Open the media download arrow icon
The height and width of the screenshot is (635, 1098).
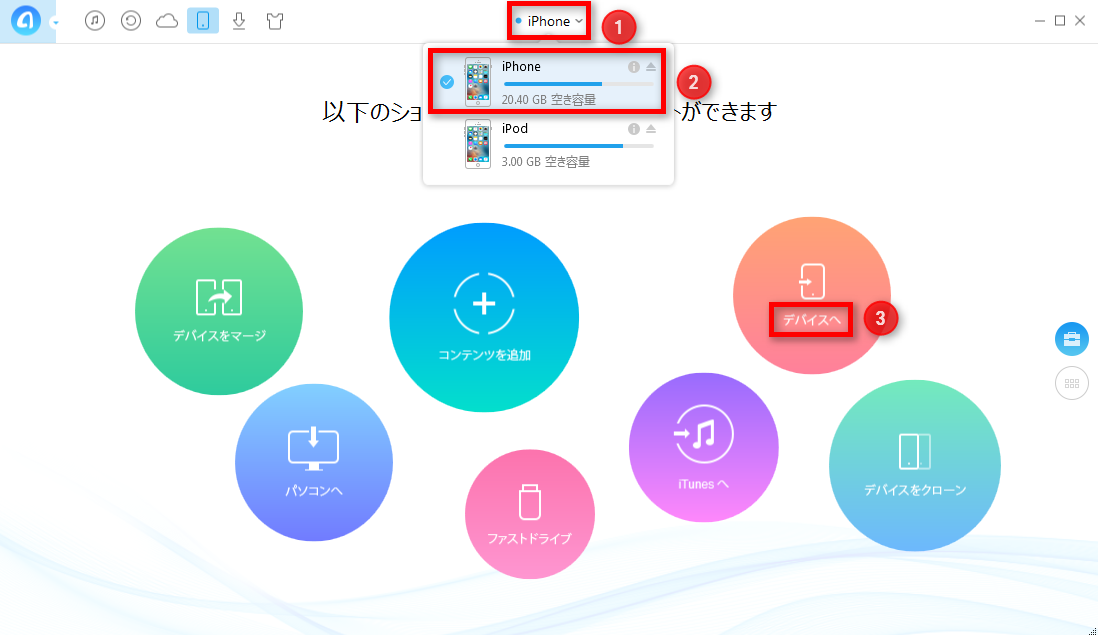(239, 21)
